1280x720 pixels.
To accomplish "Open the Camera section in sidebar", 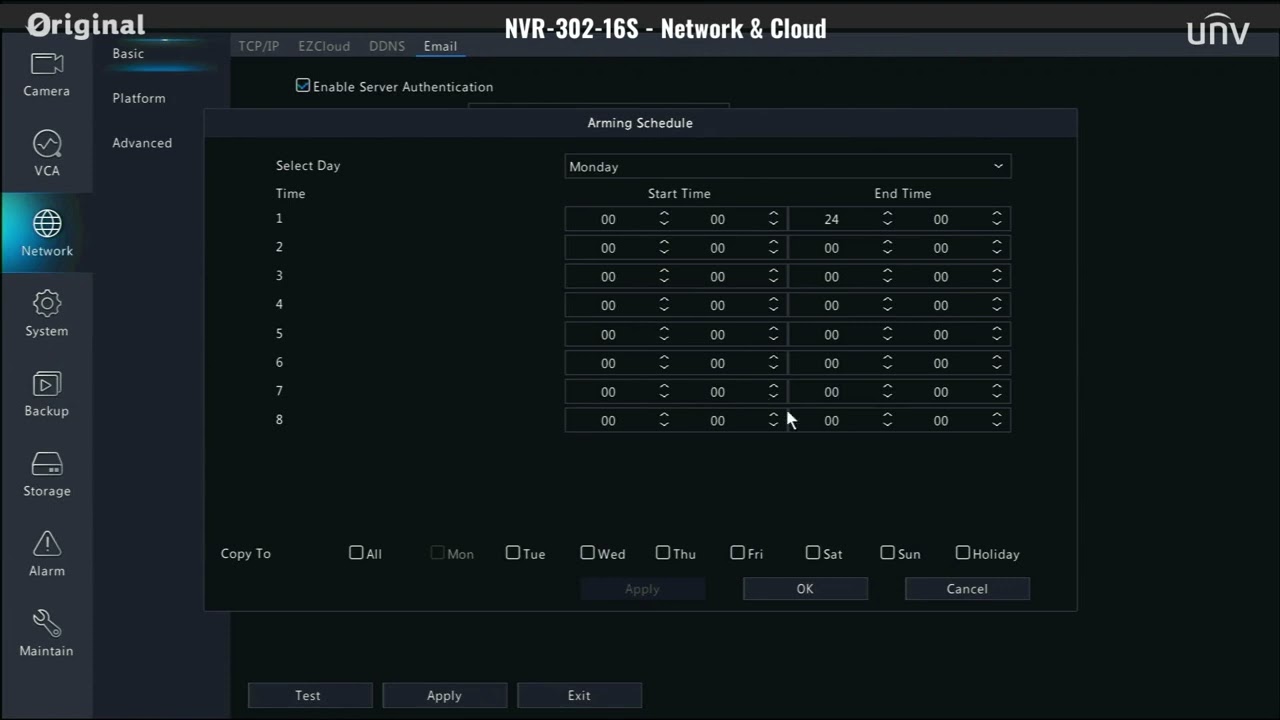I will point(47,75).
